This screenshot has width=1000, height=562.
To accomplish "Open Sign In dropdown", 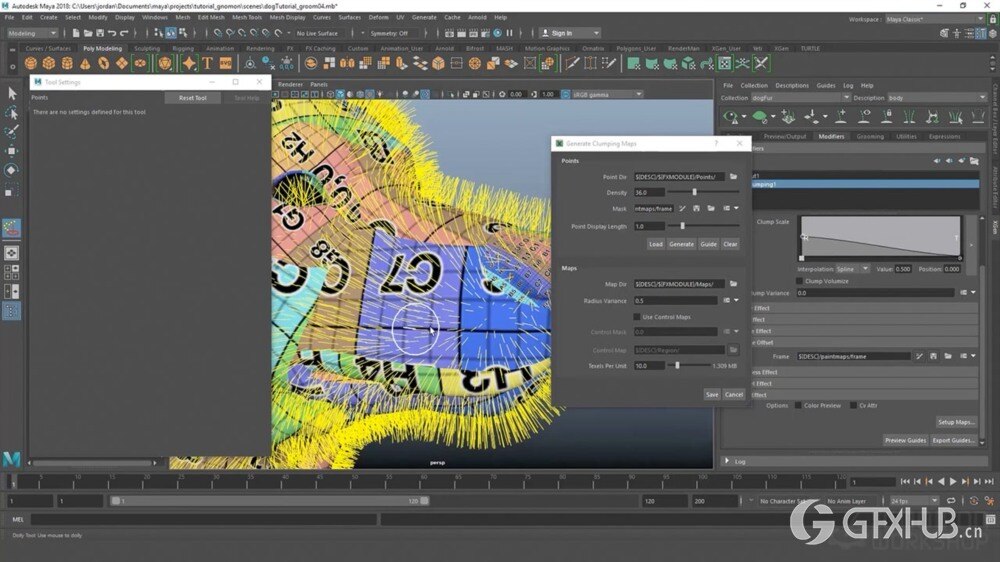I will pyautogui.click(x=570, y=33).
